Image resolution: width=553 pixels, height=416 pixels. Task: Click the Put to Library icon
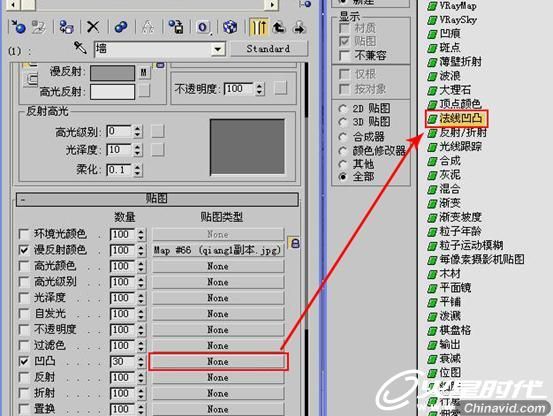(176, 27)
